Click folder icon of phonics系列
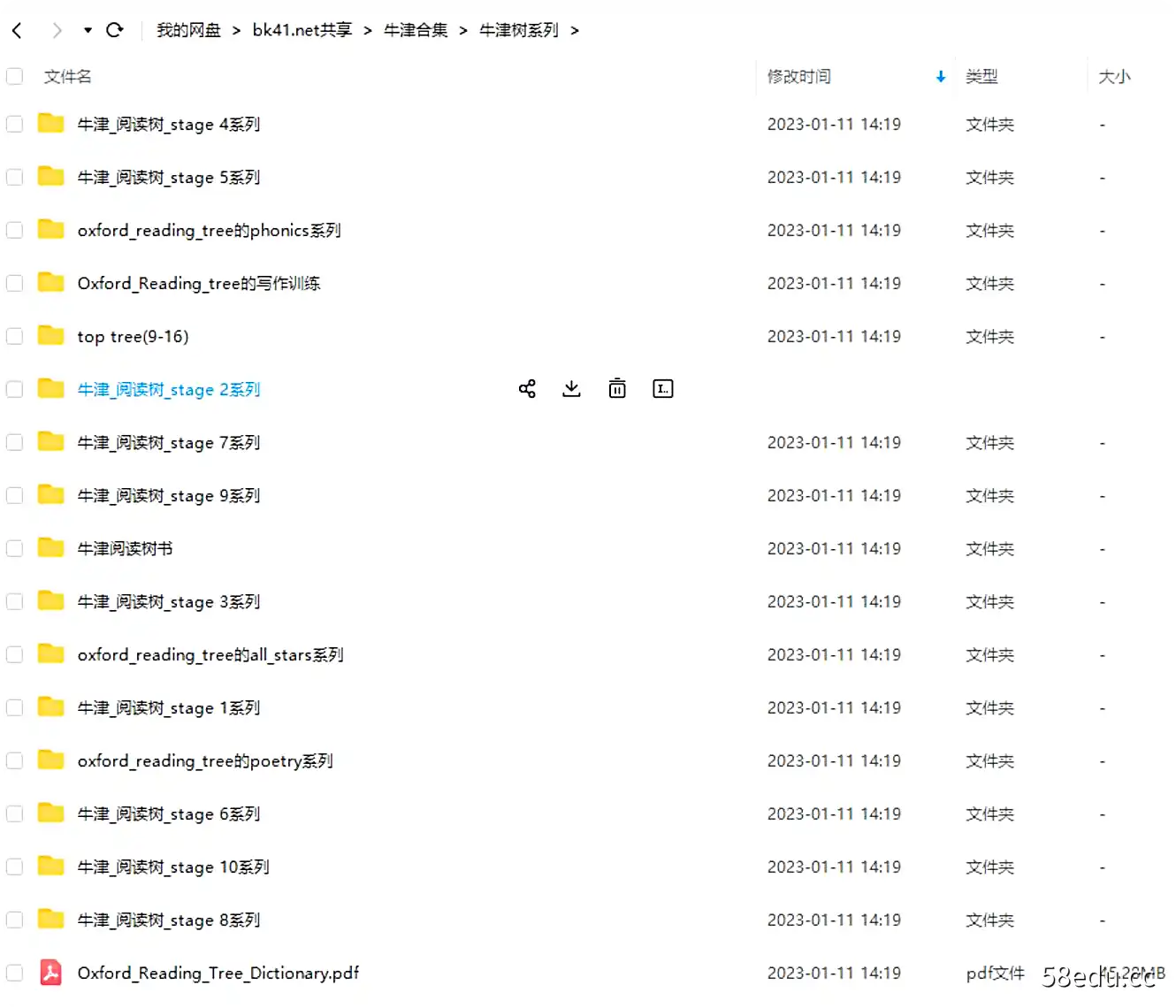Screen dimensions: 1176x1008 coord(51,229)
